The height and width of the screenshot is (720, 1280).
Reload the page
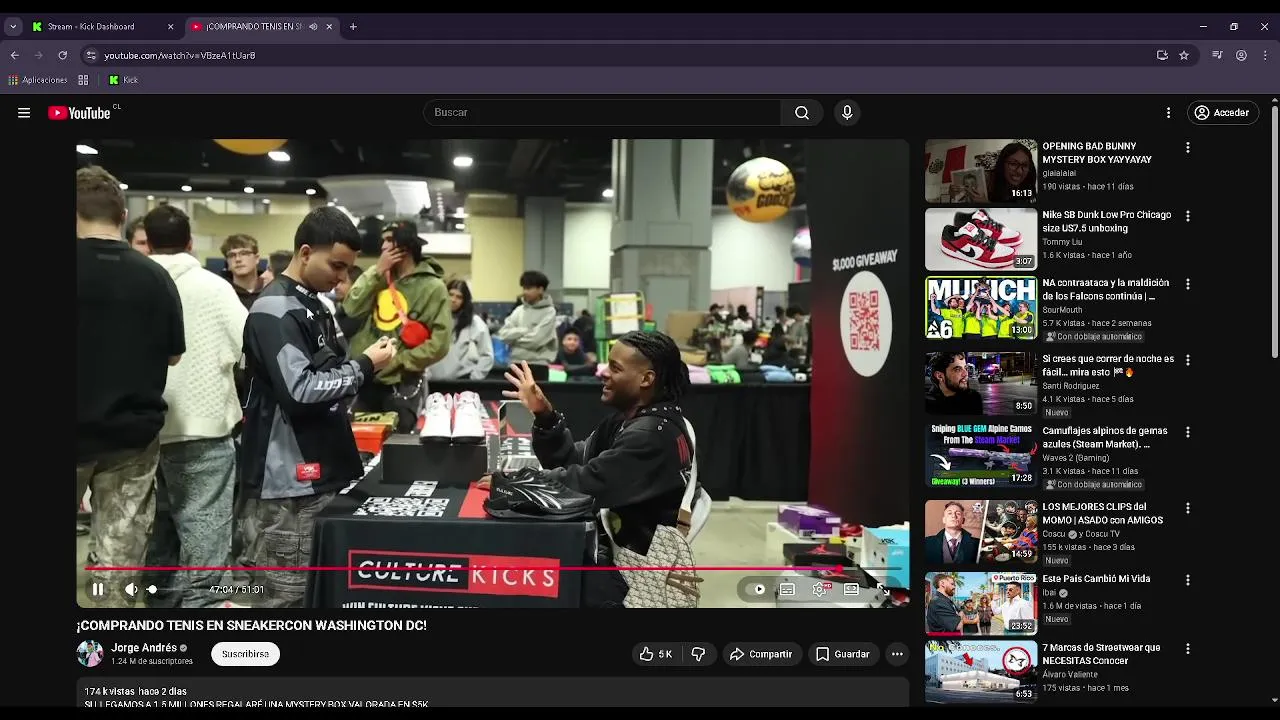point(63,55)
